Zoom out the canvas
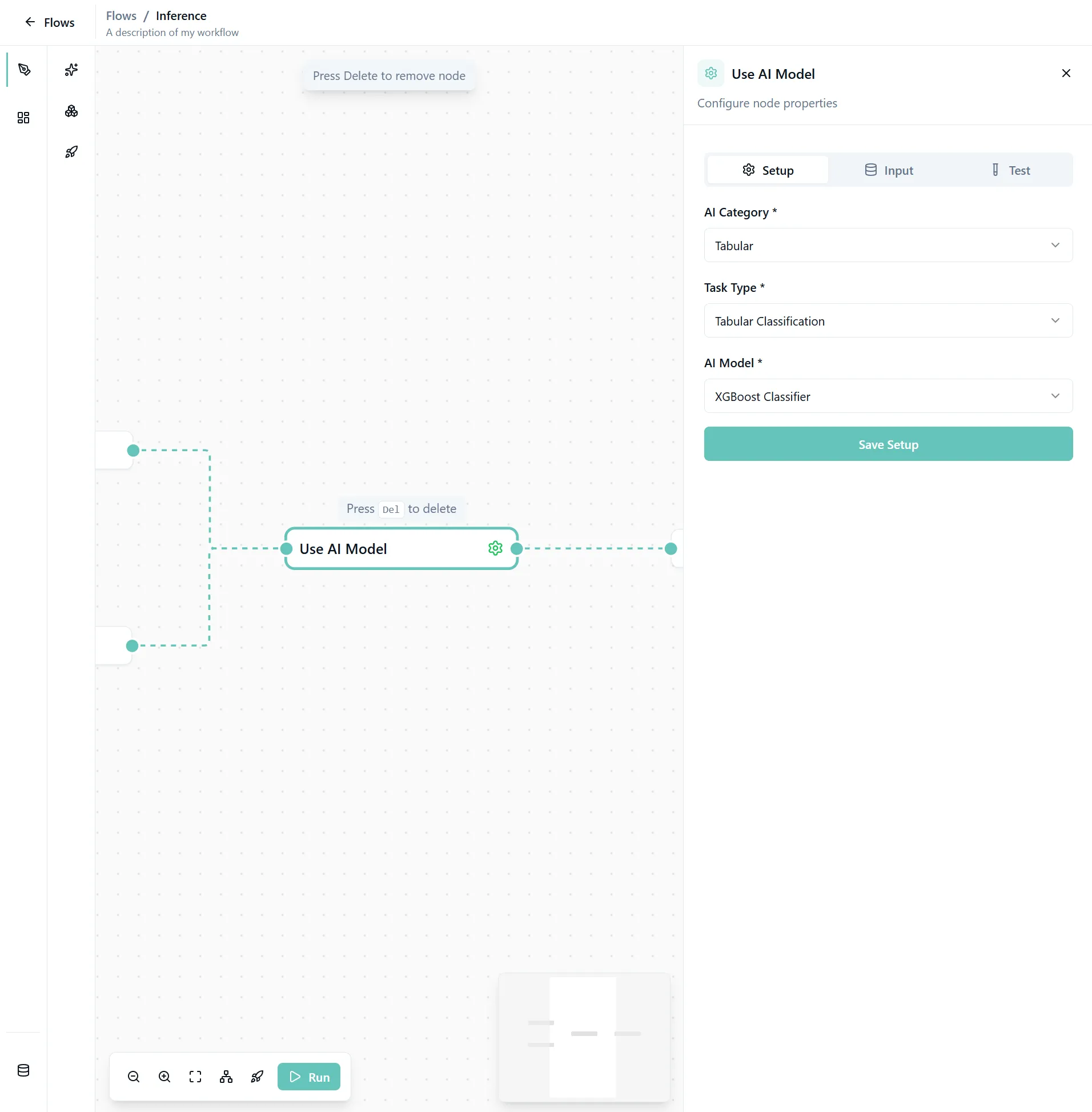Screen dimensions: 1092x1112 point(134,1077)
